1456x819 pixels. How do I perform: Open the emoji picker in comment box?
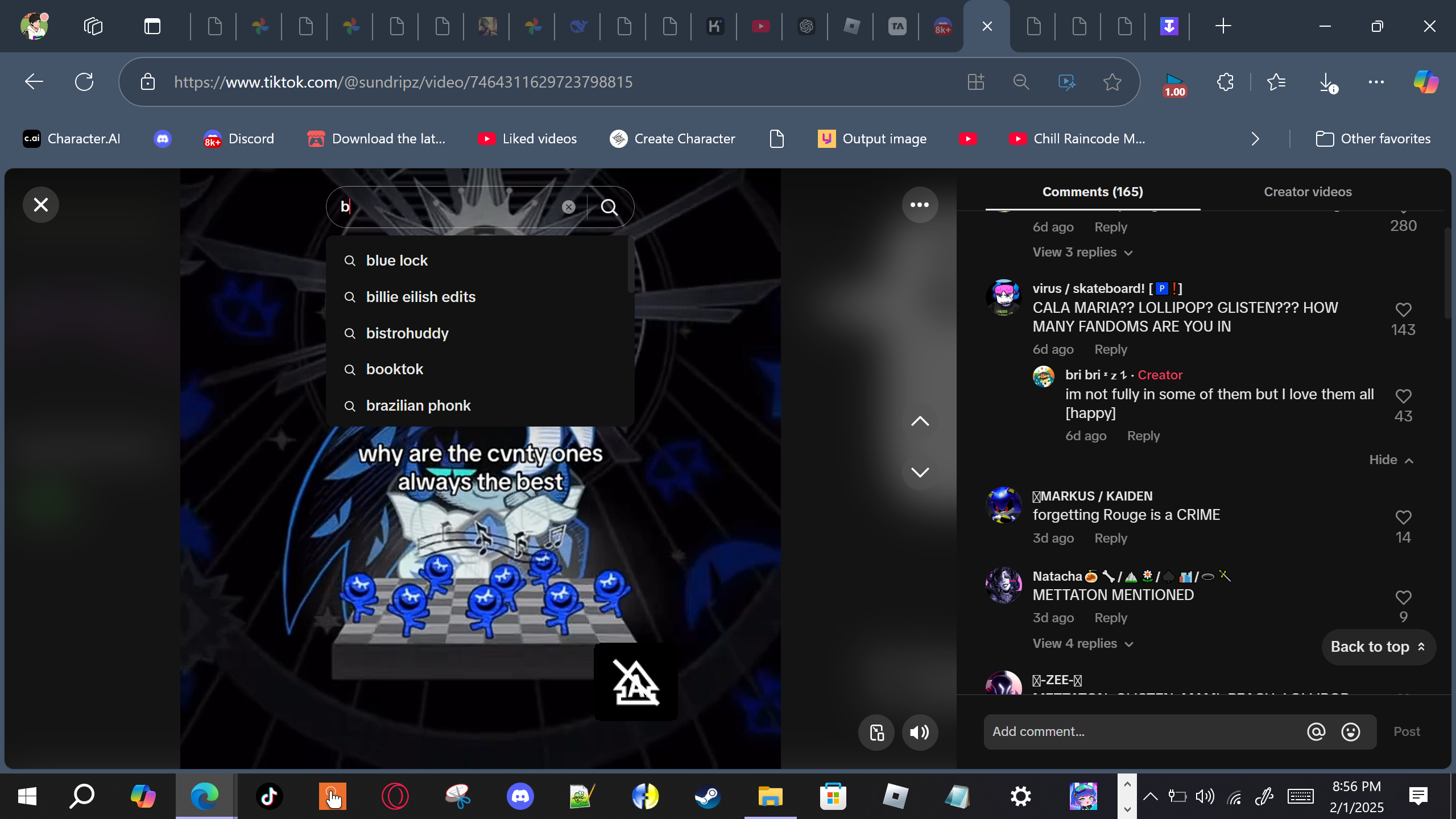pos(1350,731)
